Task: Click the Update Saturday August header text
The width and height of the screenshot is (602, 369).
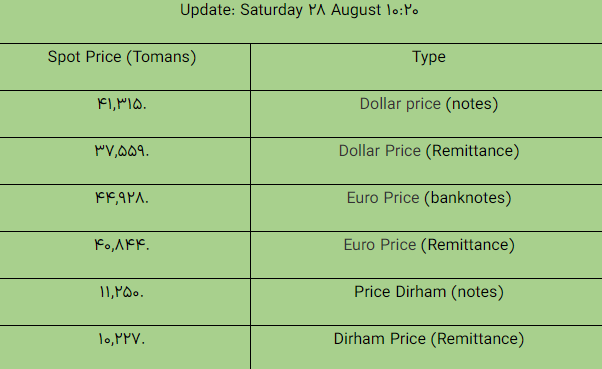Action: 299,10
